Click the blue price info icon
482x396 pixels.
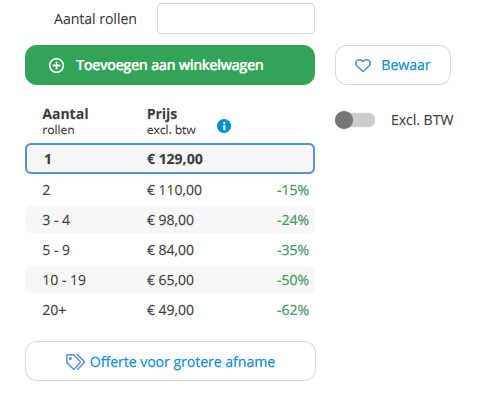point(224,126)
